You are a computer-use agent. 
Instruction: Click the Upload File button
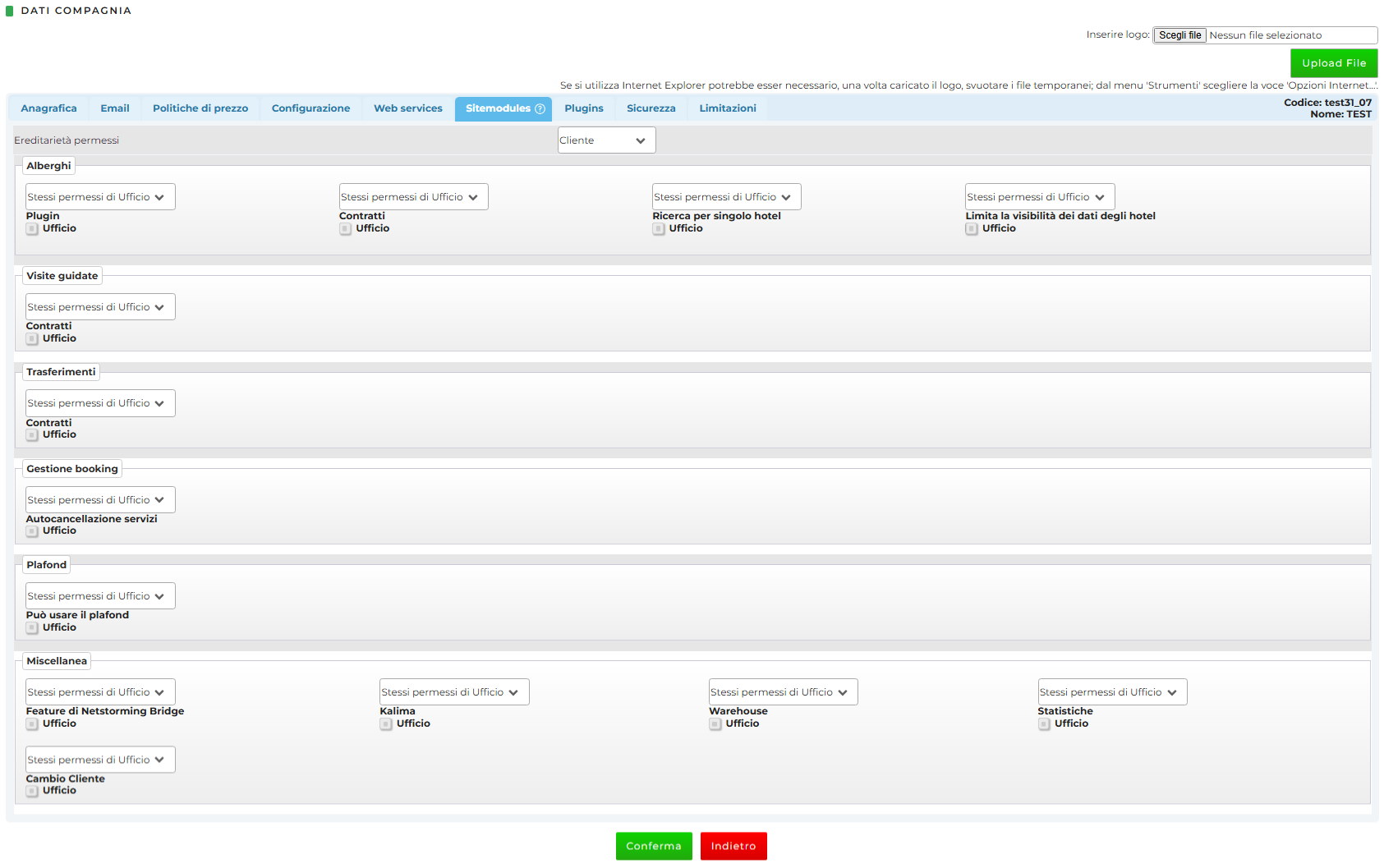(x=1333, y=63)
